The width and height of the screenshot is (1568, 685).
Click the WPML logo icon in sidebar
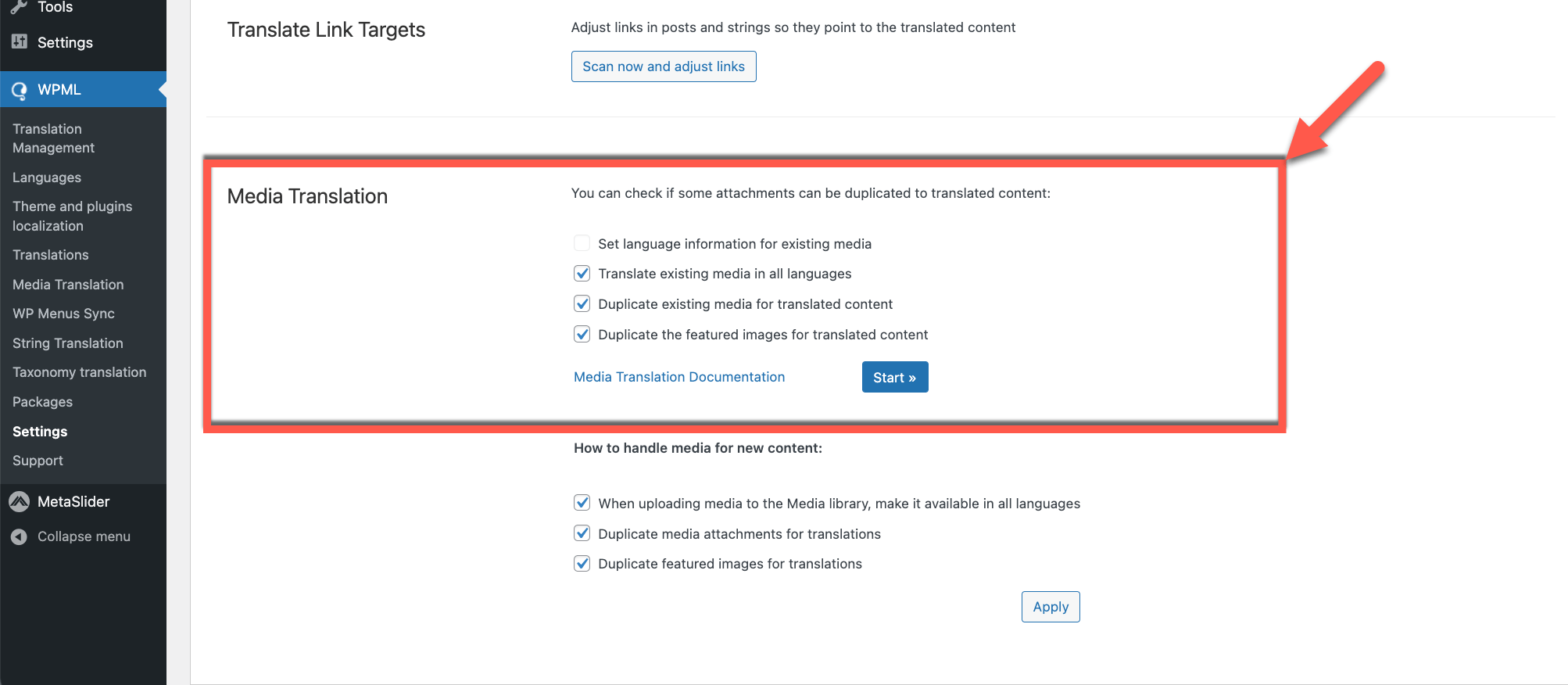coord(20,90)
